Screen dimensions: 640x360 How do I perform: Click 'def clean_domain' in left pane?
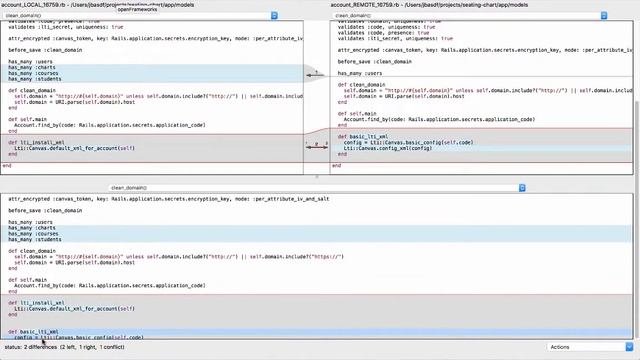[x=32, y=90]
